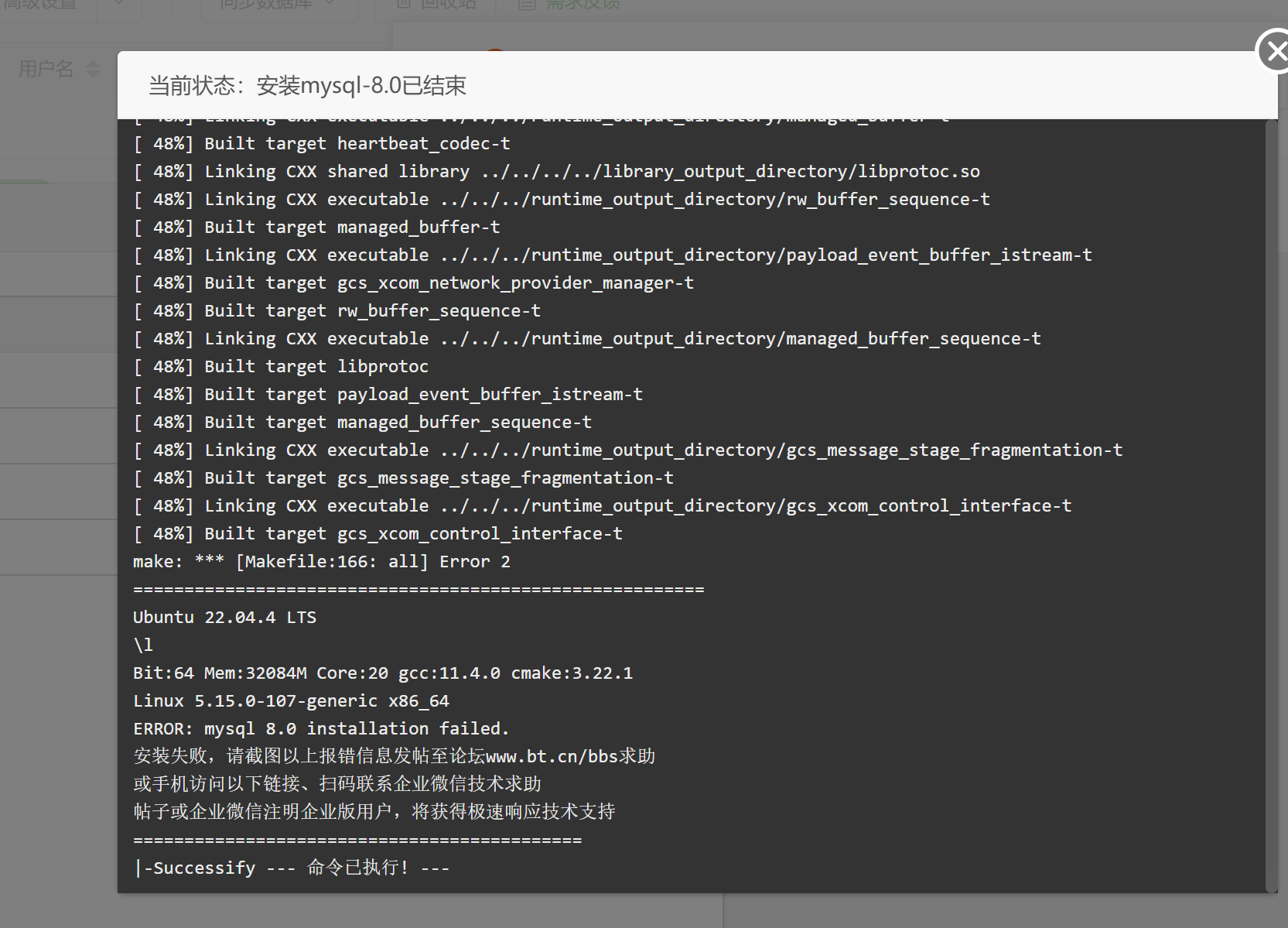Select 'Built target gcs_xcom_network_provider_manager-t' line
Image resolution: width=1288 pixels, height=928 pixels.
tap(413, 283)
